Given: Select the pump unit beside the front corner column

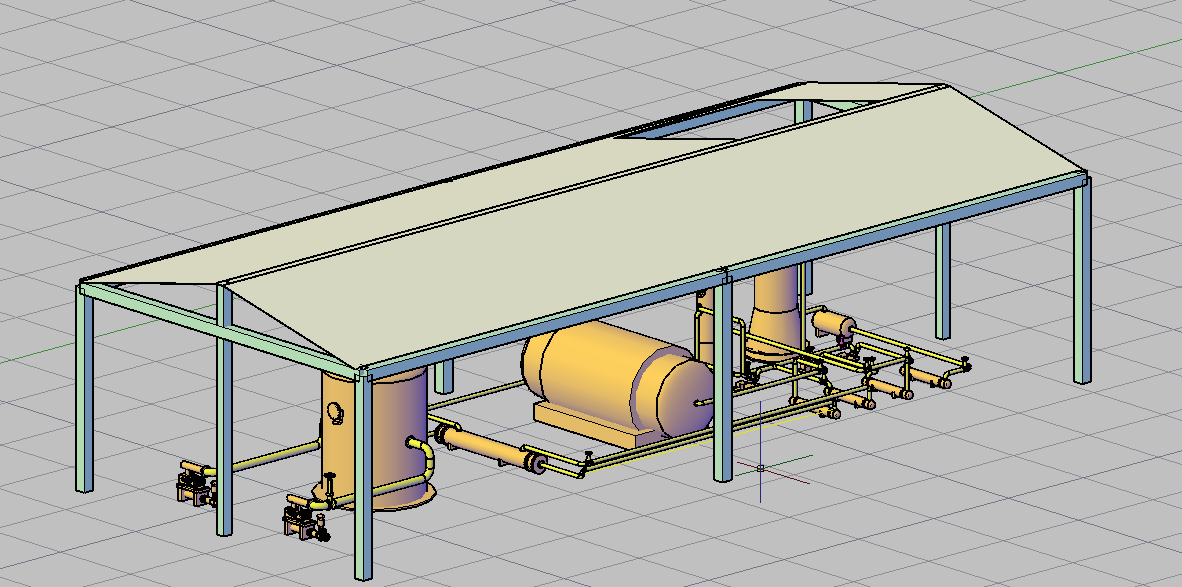Looking at the screenshot, I should point(305,520).
